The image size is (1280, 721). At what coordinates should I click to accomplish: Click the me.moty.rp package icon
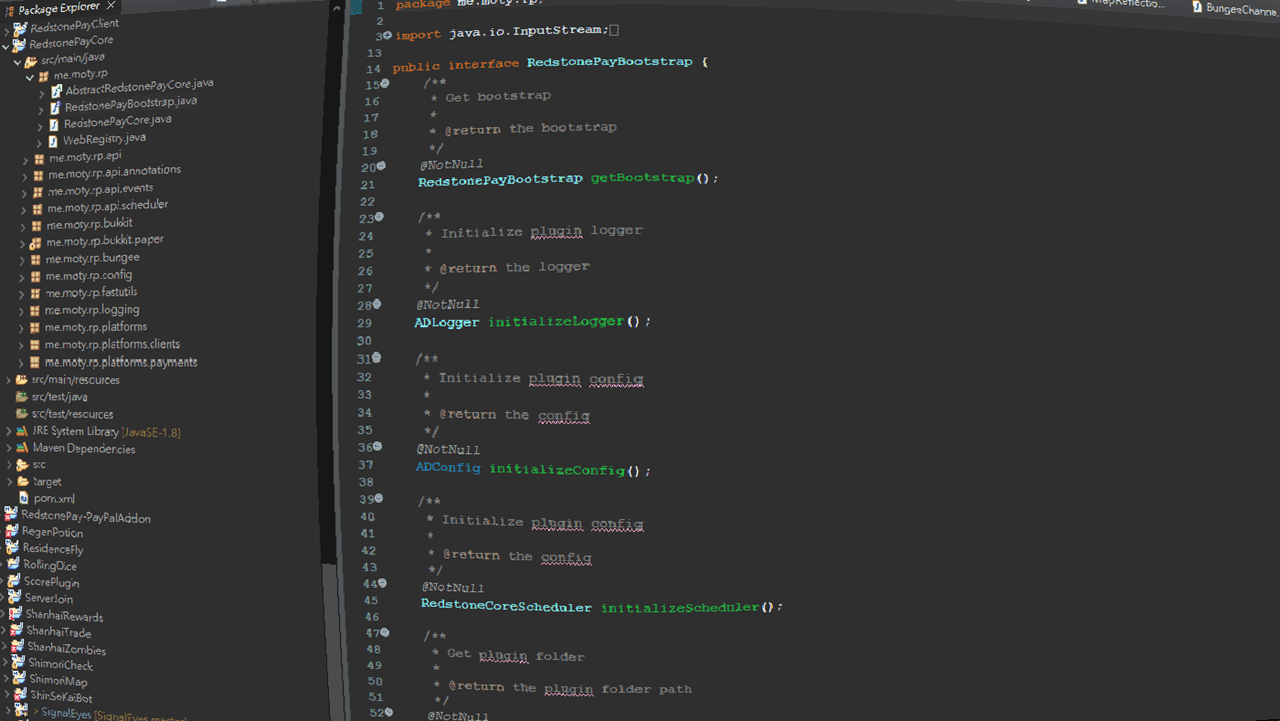click(x=43, y=77)
